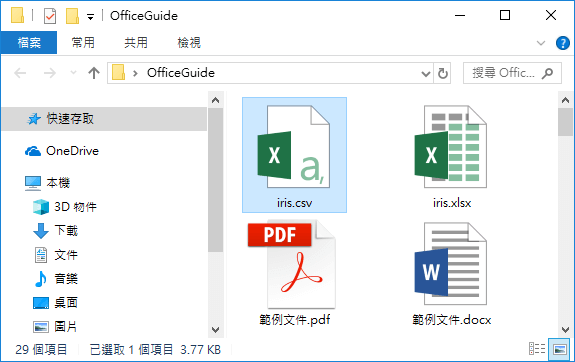Expand the ribbon with the chevron
This screenshot has width=575, height=362.
pos(541,43)
